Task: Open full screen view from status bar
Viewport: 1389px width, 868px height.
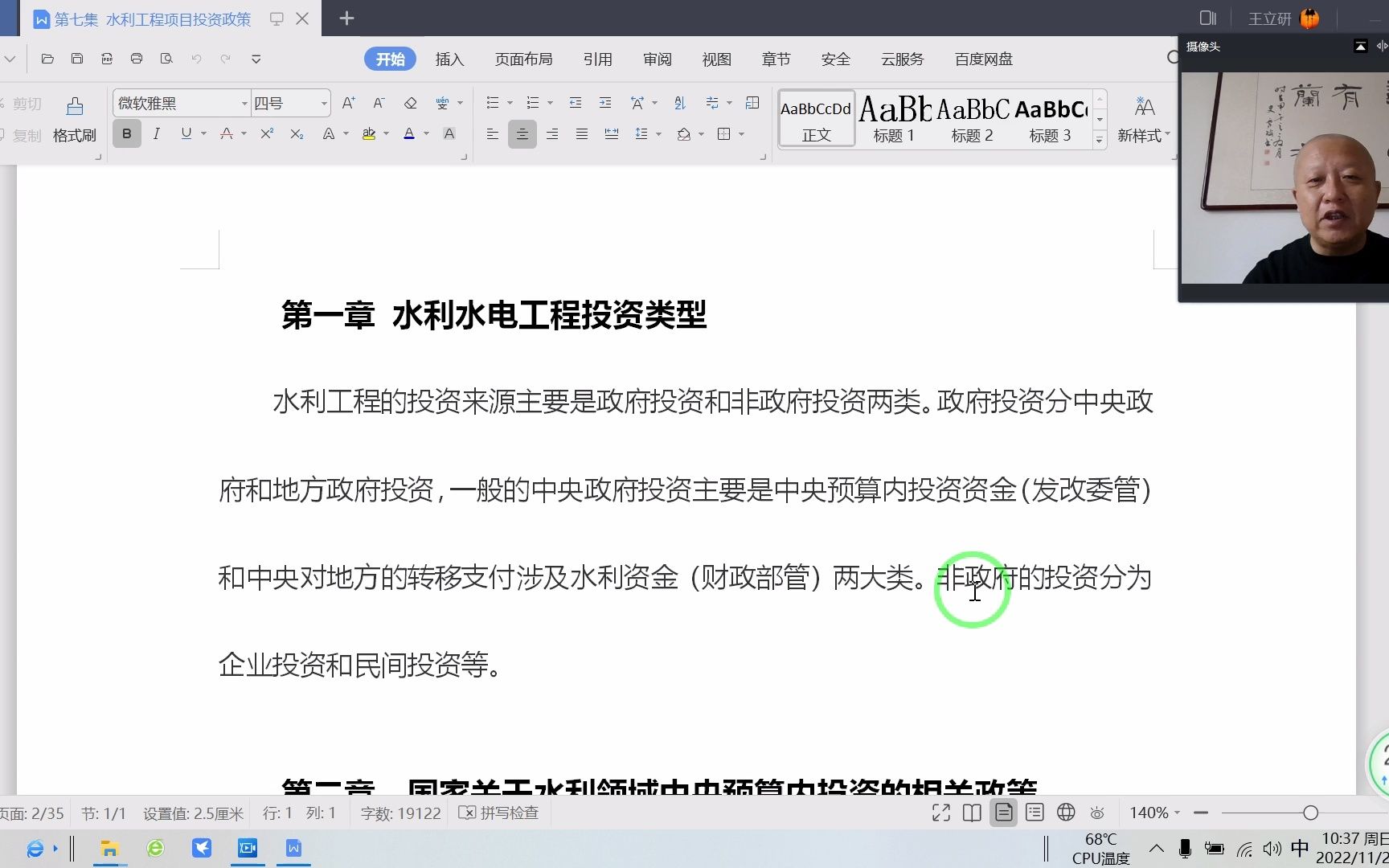Action: coord(940,813)
